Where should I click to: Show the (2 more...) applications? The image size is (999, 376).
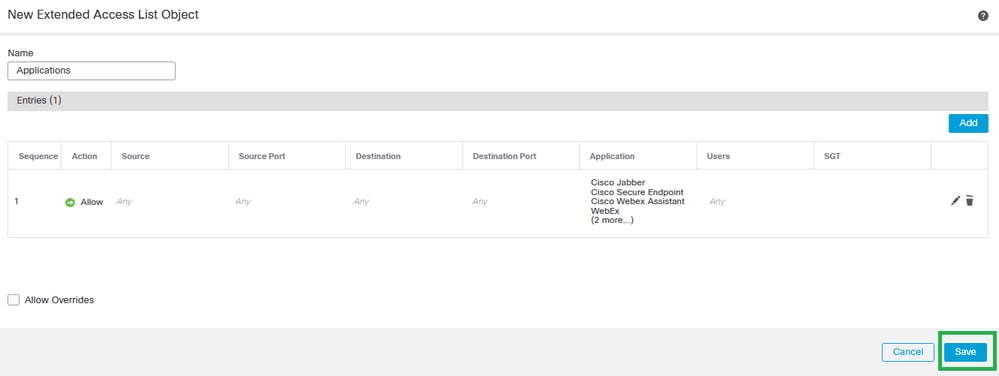612,220
